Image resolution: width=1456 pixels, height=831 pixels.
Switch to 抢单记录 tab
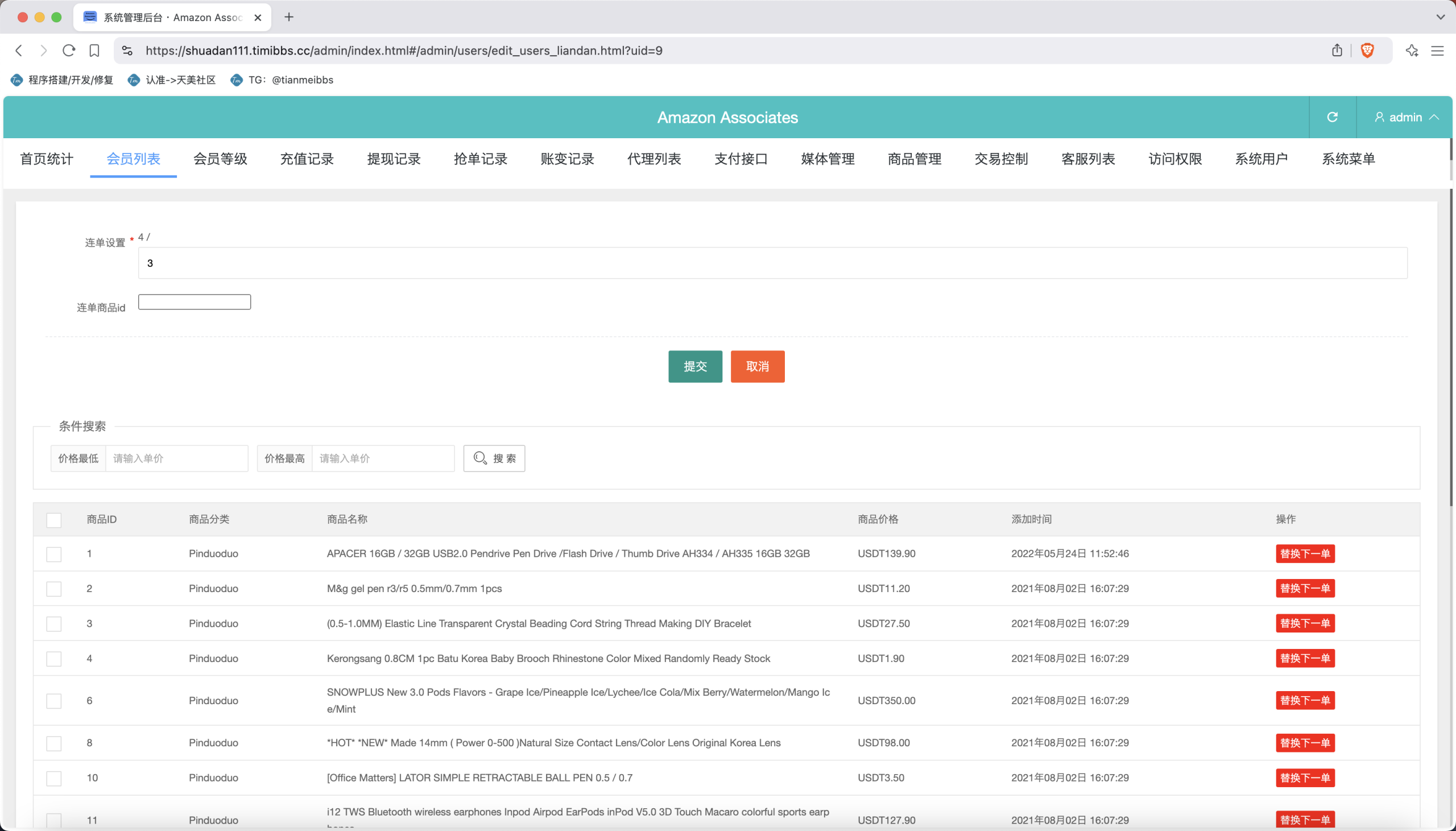coord(481,159)
